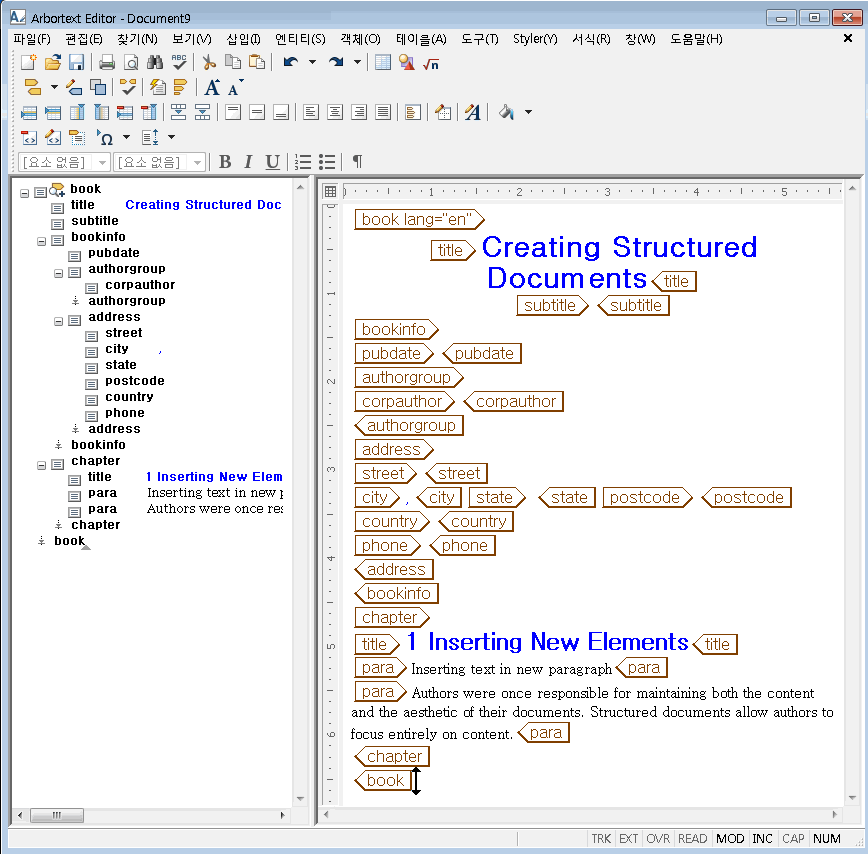Click the paint bucket shading icon
868x854 pixels.
(x=507, y=112)
